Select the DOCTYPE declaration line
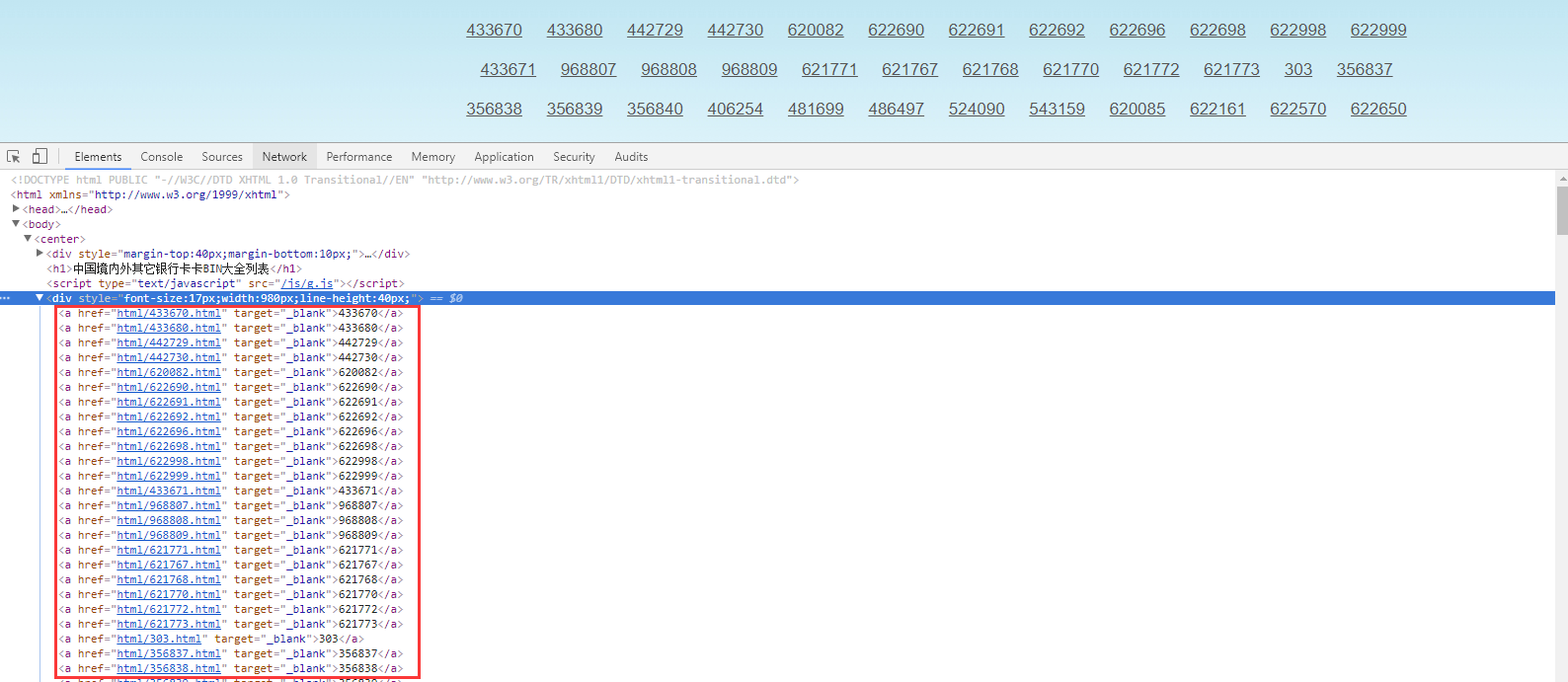Viewport: 1568px width, 682px height. (405, 180)
